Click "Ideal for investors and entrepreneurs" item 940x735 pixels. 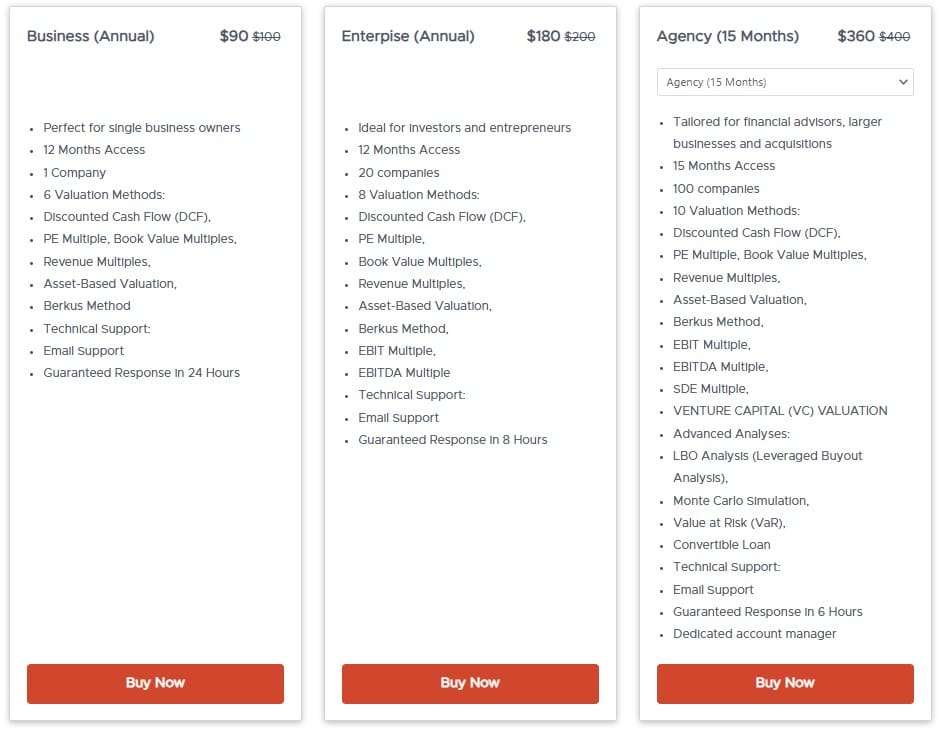click(465, 128)
